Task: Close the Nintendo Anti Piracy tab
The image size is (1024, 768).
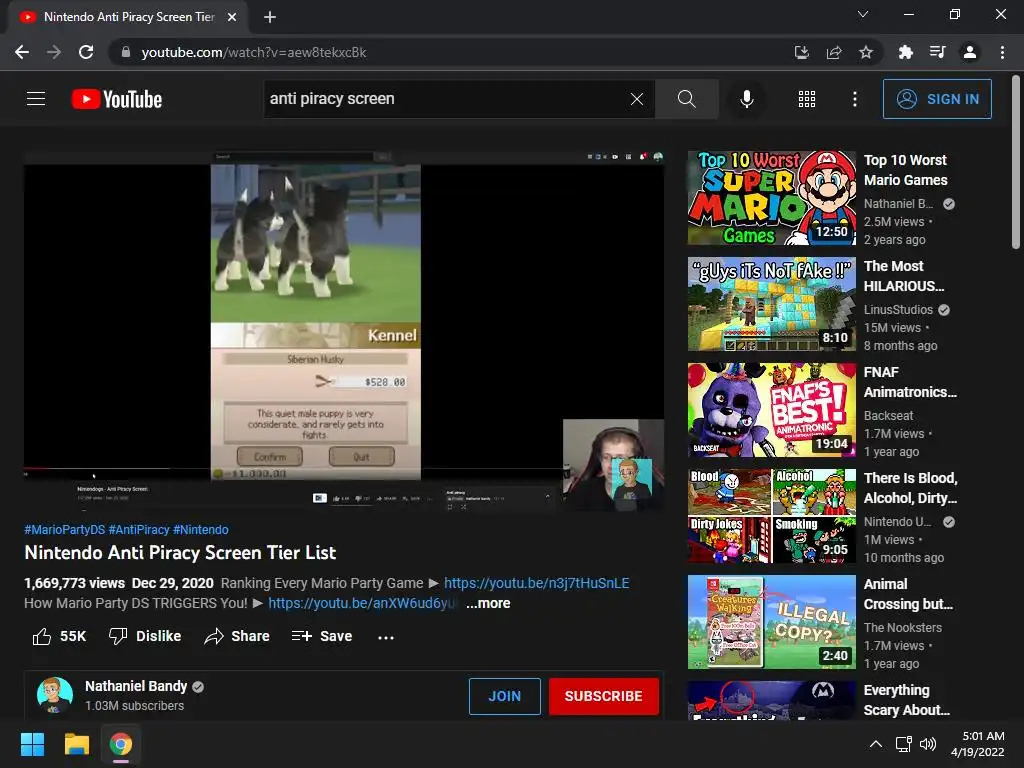Action: [x=232, y=17]
